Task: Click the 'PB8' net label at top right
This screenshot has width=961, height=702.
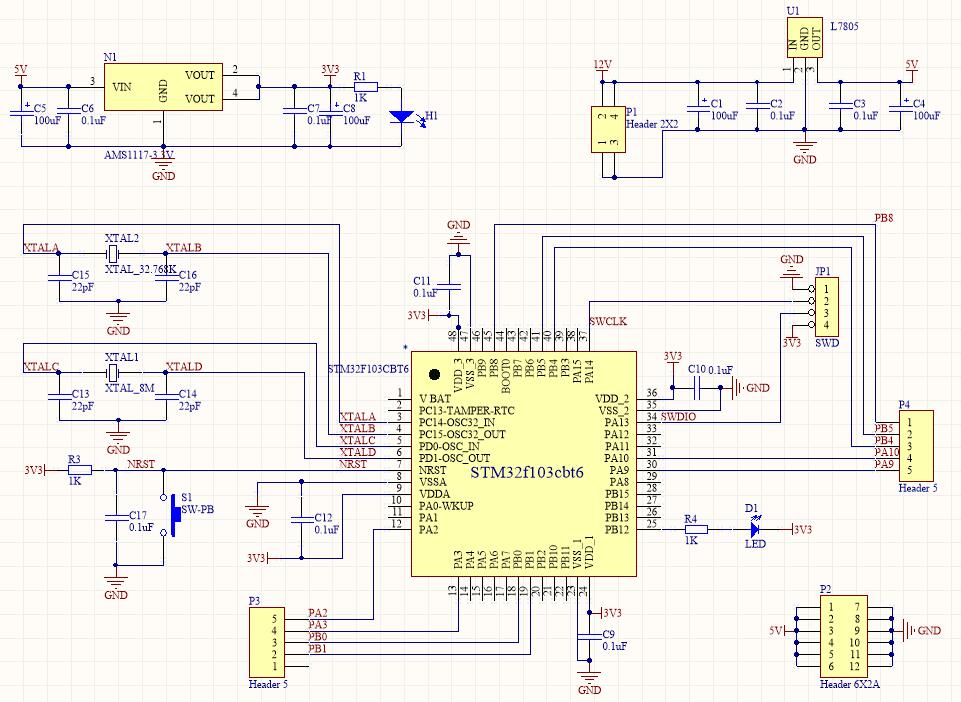Action: click(884, 218)
